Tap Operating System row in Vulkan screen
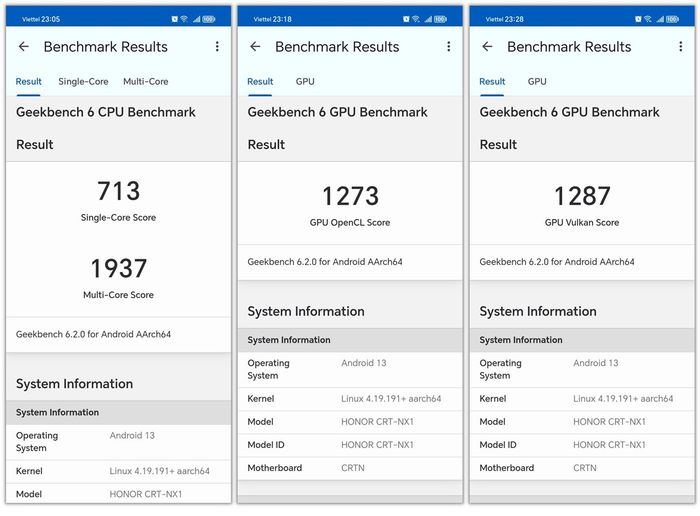Viewport: 700px width, 516px height. click(582, 370)
